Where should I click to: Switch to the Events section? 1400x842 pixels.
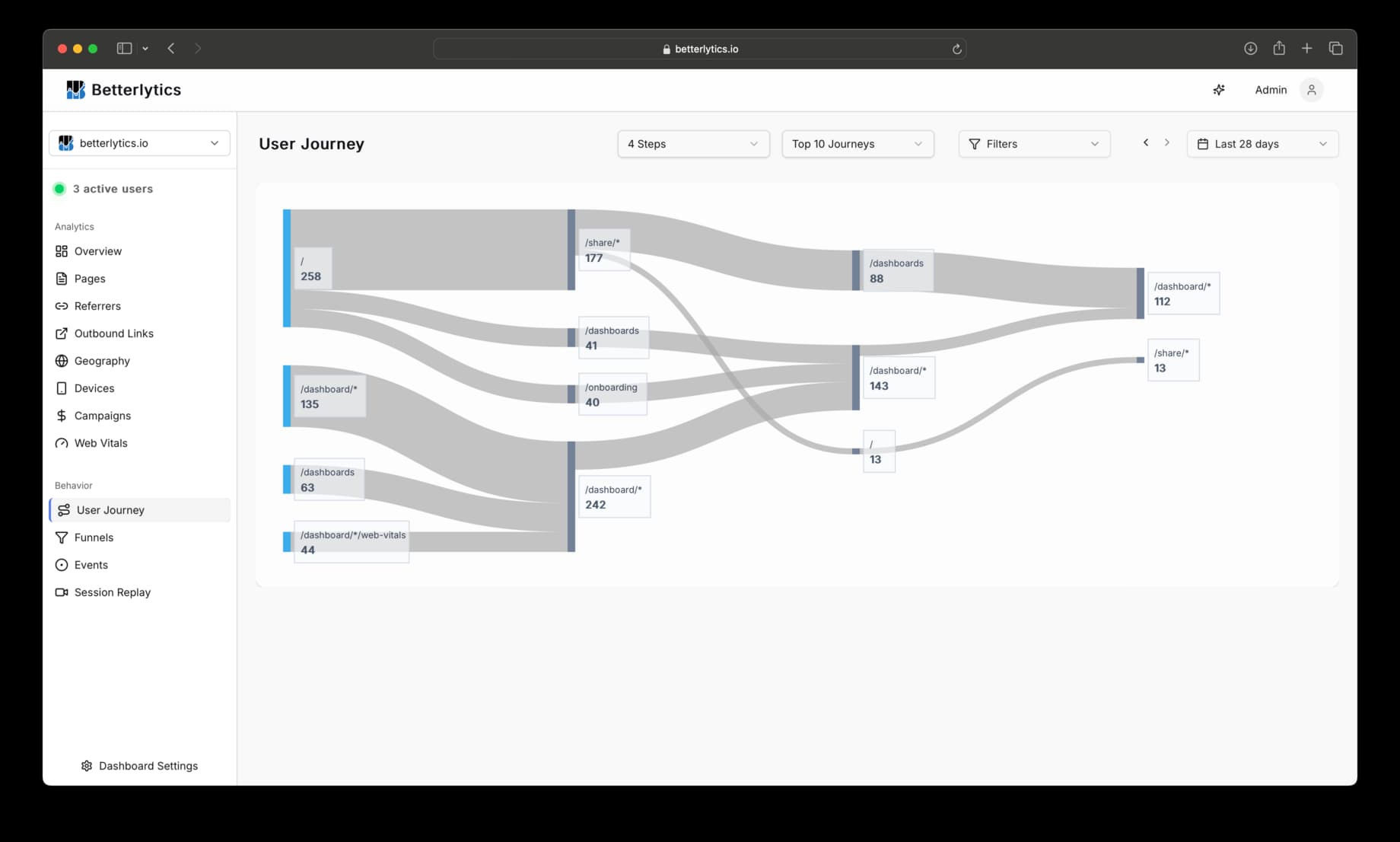[90, 564]
